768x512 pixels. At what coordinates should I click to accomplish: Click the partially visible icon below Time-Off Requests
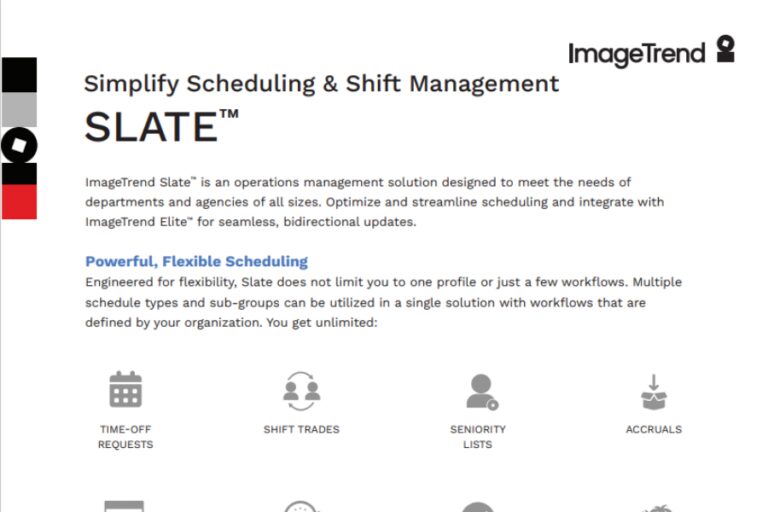pyautogui.click(x=125, y=506)
